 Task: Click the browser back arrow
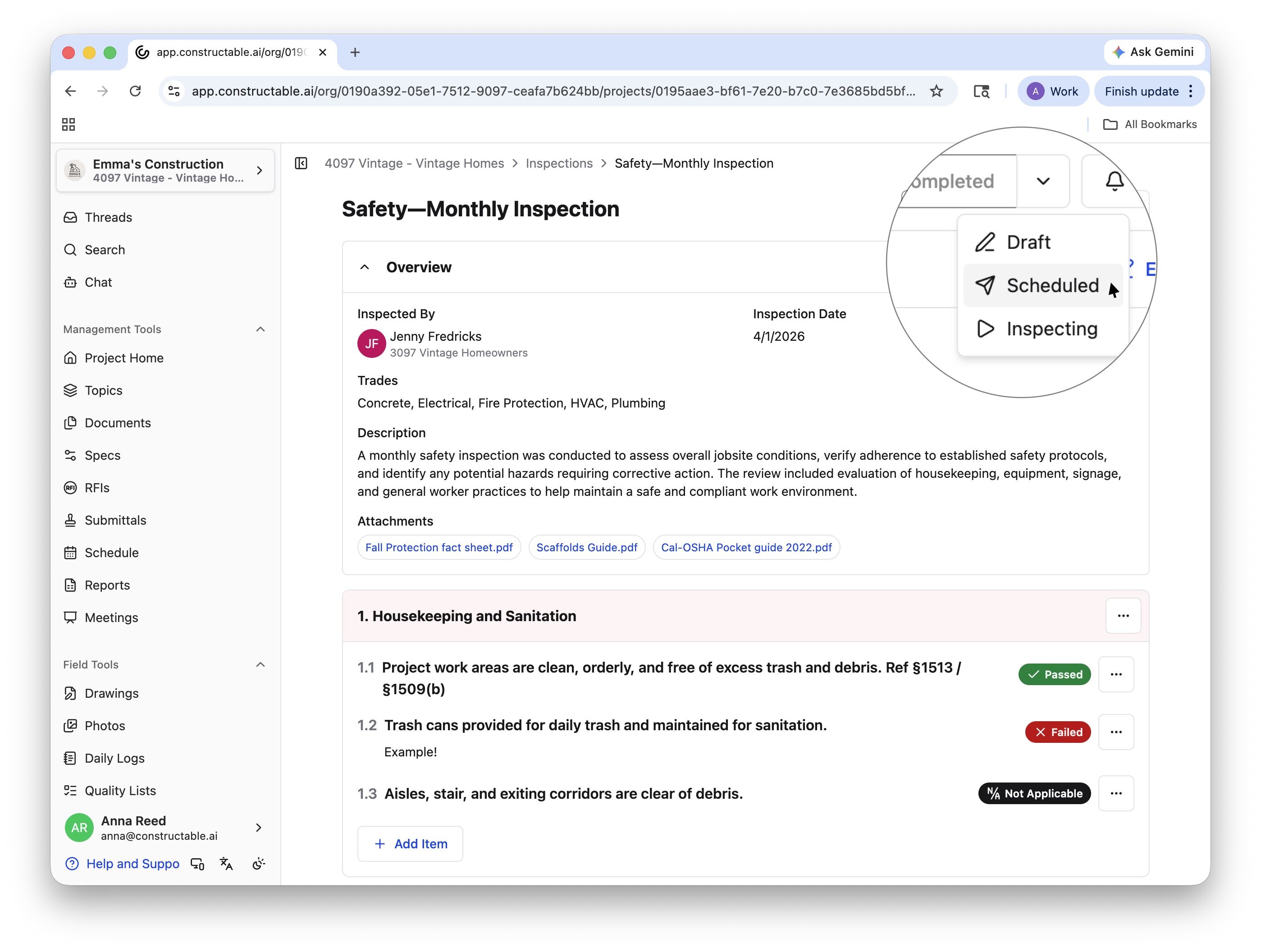tap(71, 91)
